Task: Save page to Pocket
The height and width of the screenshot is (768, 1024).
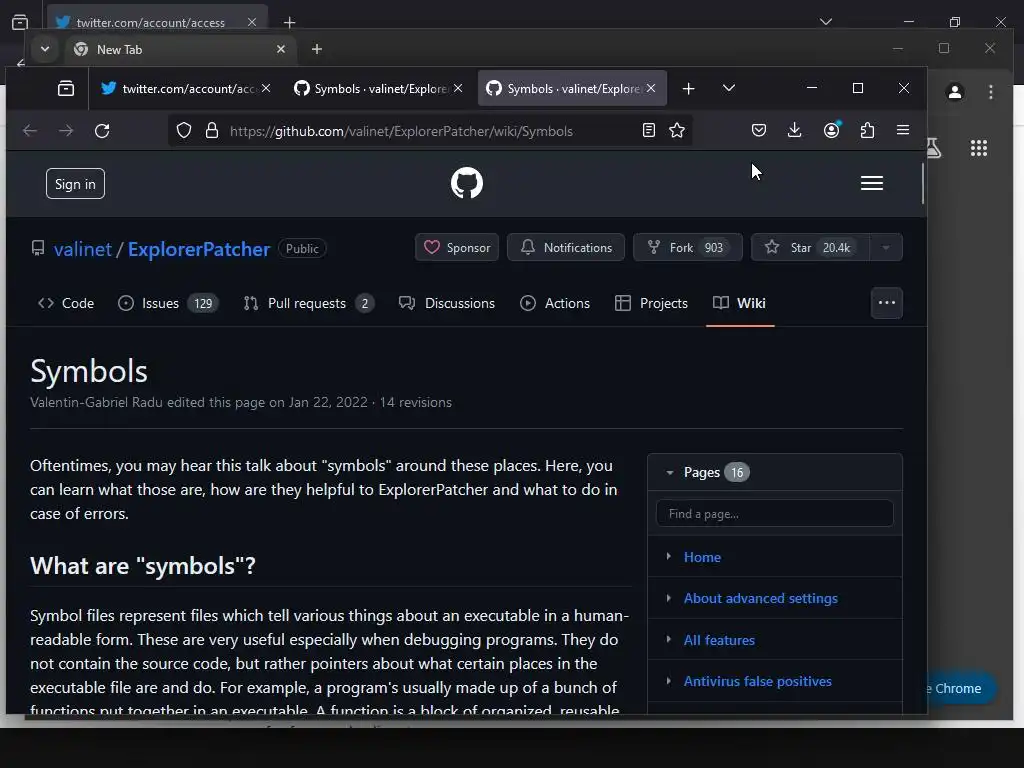Action: pyautogui.click(x=759, y=131)
